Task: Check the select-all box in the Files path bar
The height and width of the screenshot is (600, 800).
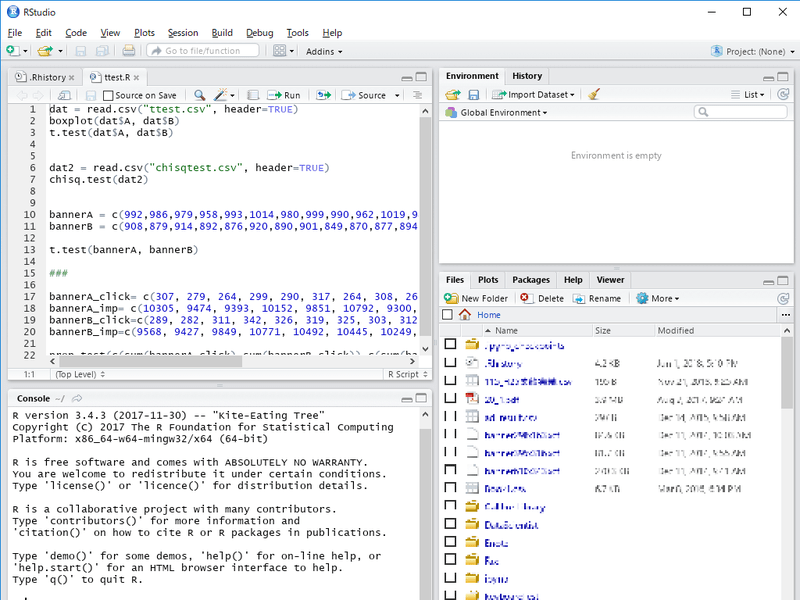Action: pyautogui.click(x=447, y=314)
